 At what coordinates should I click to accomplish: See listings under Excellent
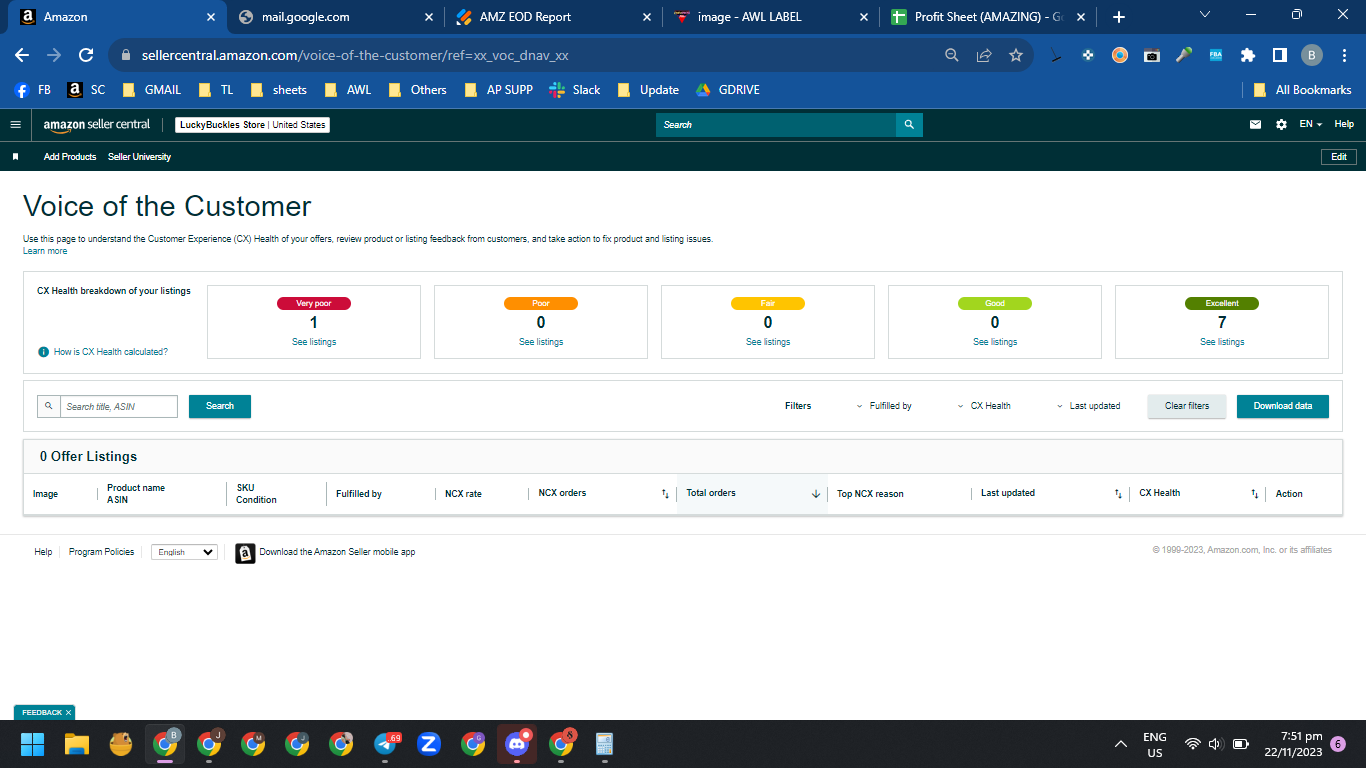tap(1222, 342)
